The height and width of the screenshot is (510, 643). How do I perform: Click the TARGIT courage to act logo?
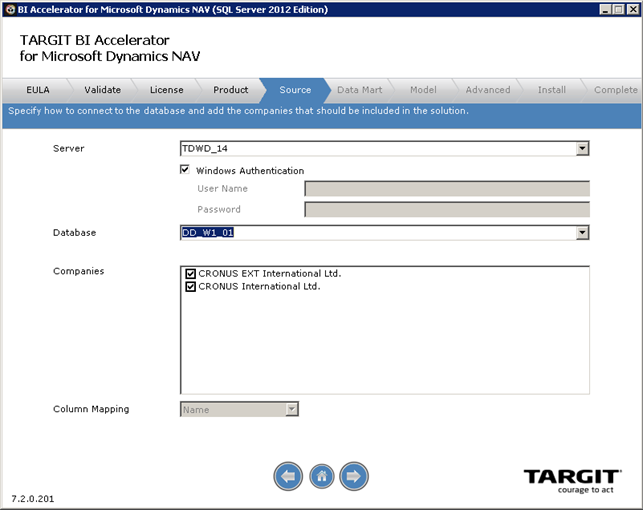(572, 481)
